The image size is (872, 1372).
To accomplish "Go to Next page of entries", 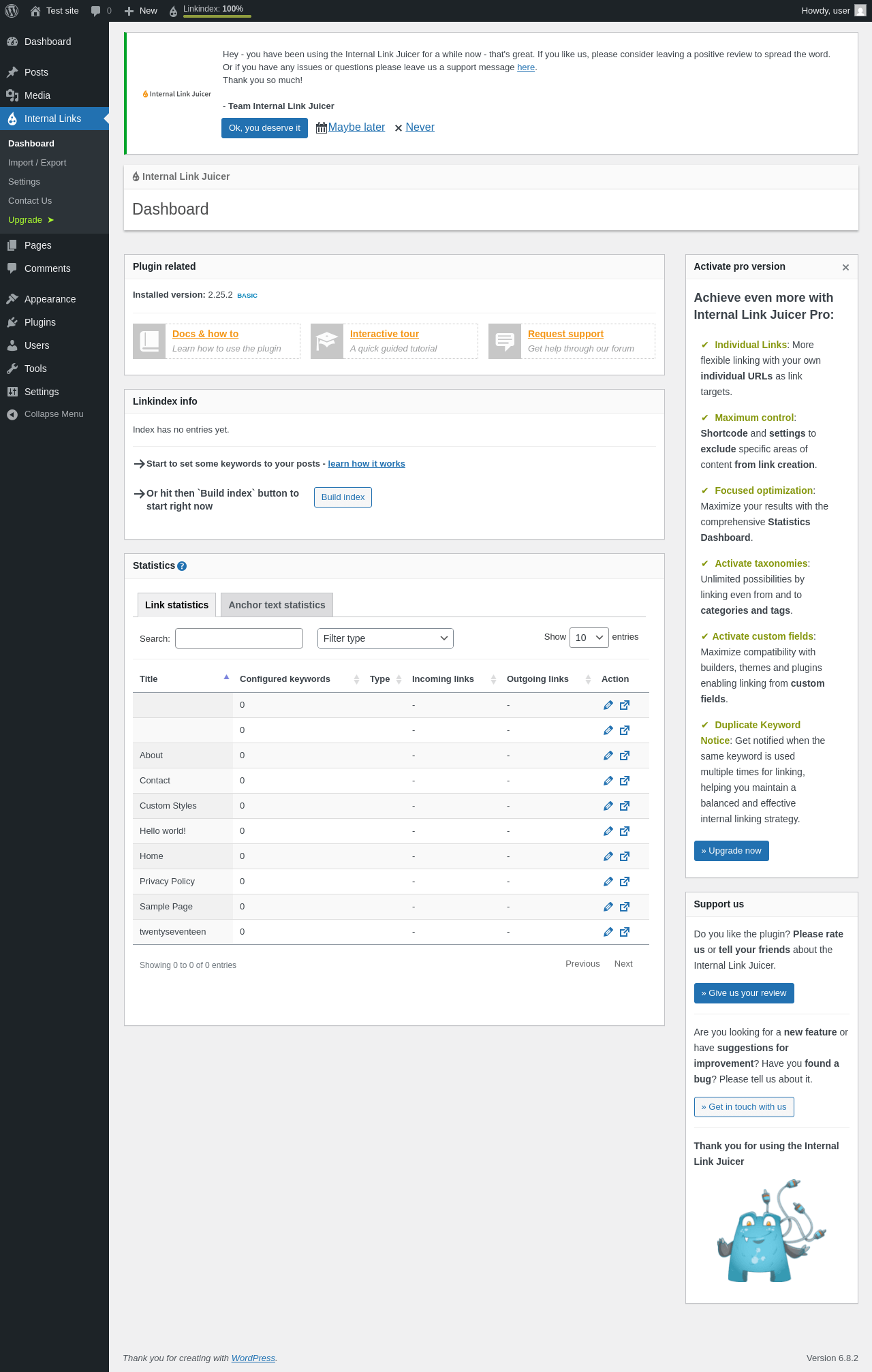I will coord(623,964).
